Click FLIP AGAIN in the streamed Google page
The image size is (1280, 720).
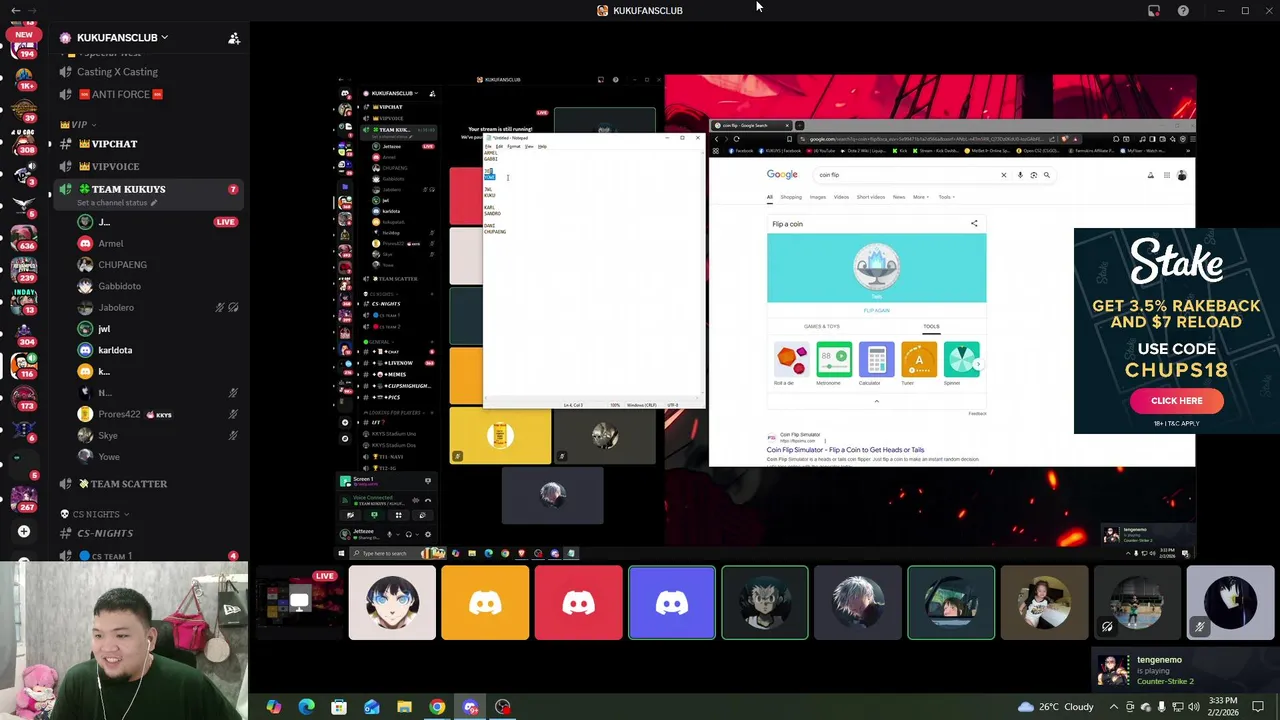pyautogui.click(x=876, y=311)
